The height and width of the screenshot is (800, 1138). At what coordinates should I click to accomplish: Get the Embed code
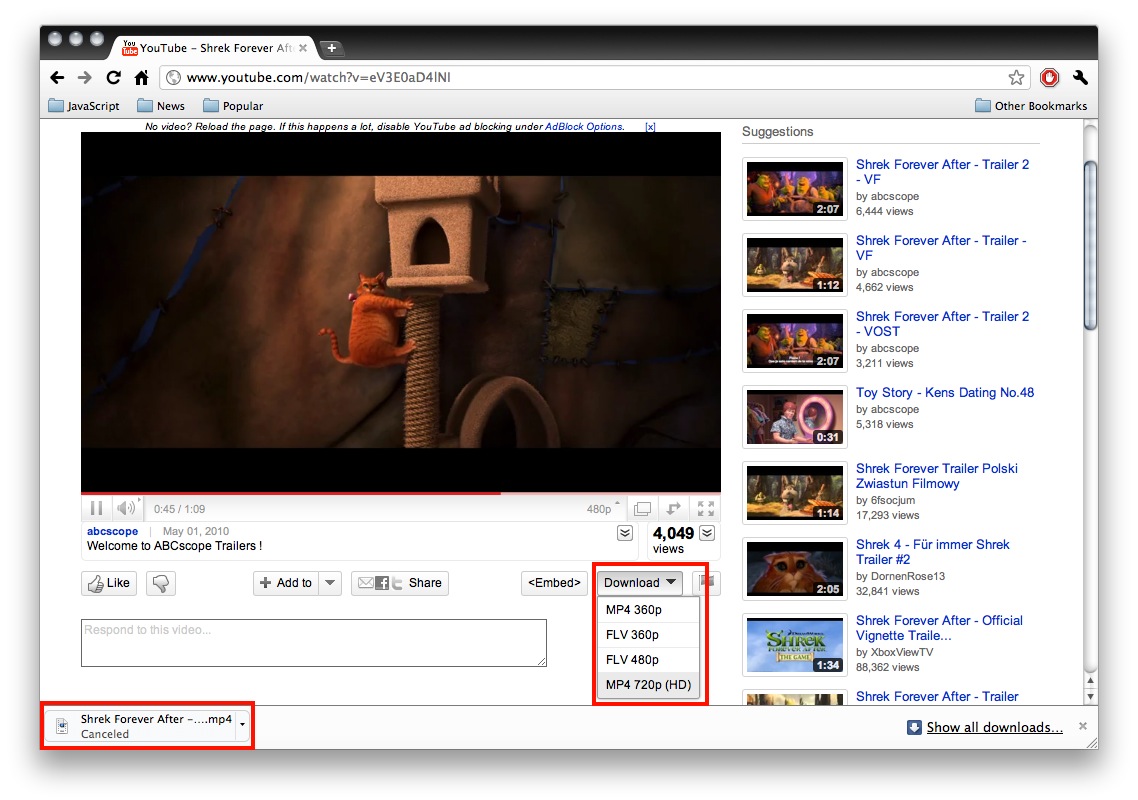pyautogui.click(x=554, y=583)
